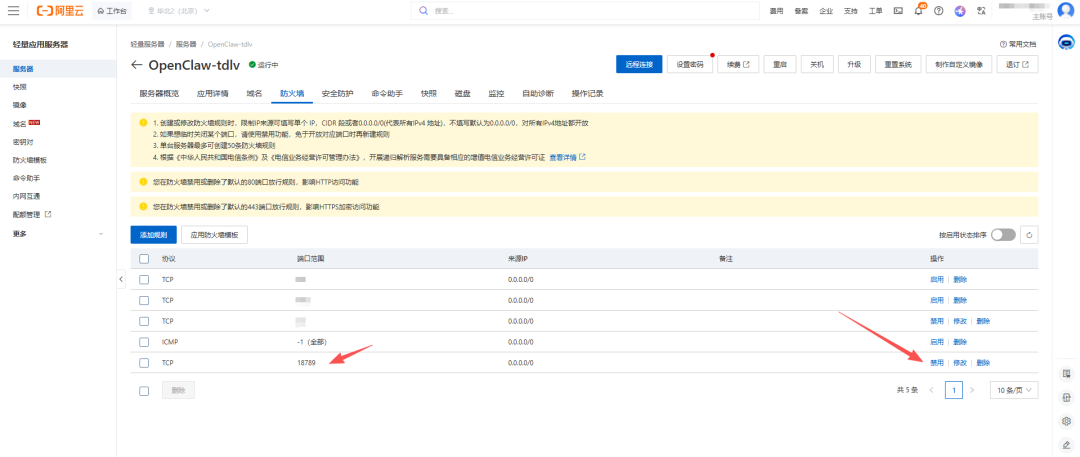Open the 服务器概览 tab
The height and width of the screenshot is (457, 1080).
[x=159, y=93]
